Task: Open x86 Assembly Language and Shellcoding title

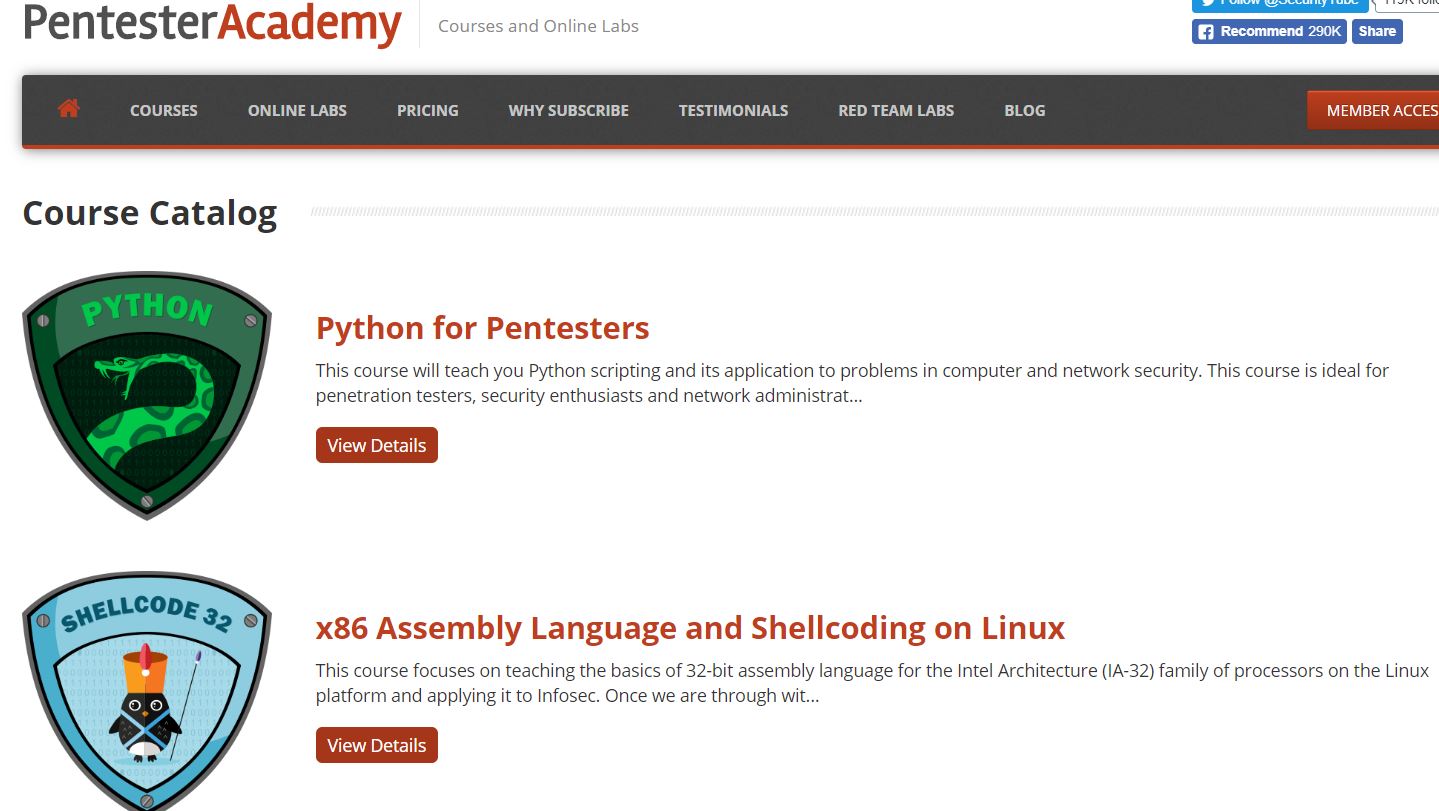Action: point(690,628)
